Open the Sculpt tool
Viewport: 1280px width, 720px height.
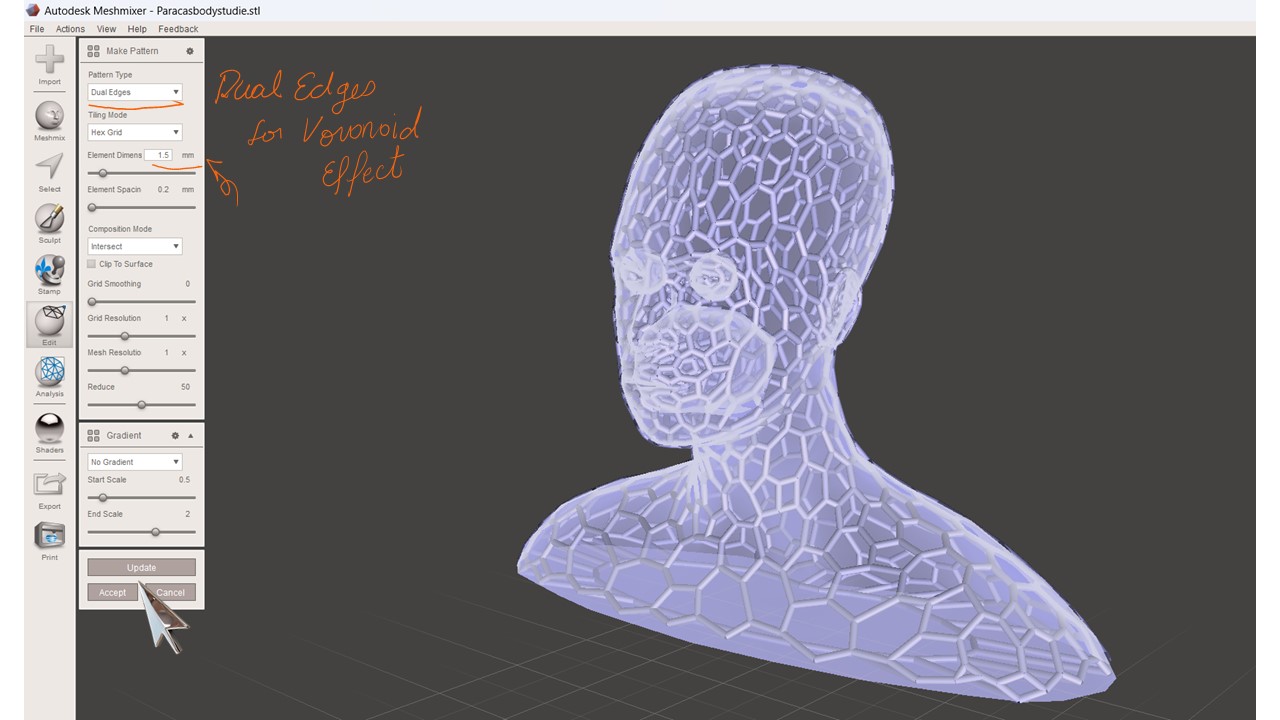tap(49, 223)
